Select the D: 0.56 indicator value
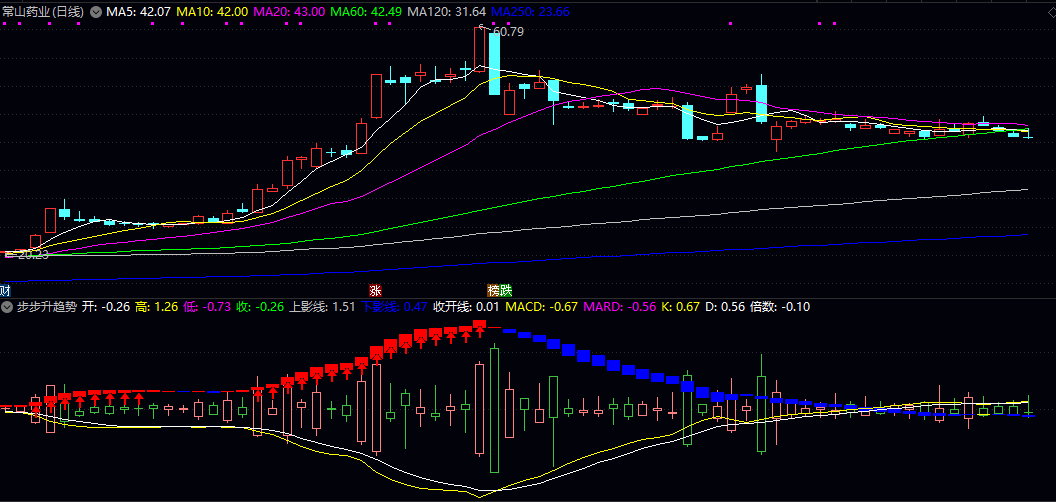The height and width of the screenshot is (502, 1056). point(725,307)
